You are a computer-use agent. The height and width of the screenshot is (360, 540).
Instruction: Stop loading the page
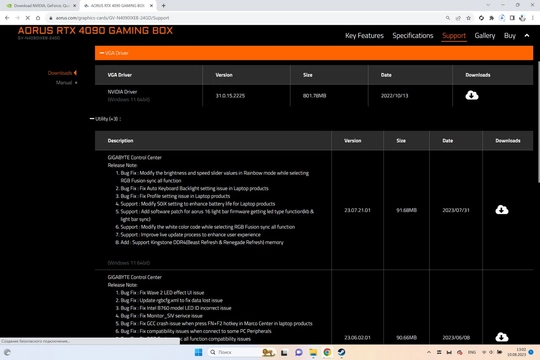[x=28, y=18]
